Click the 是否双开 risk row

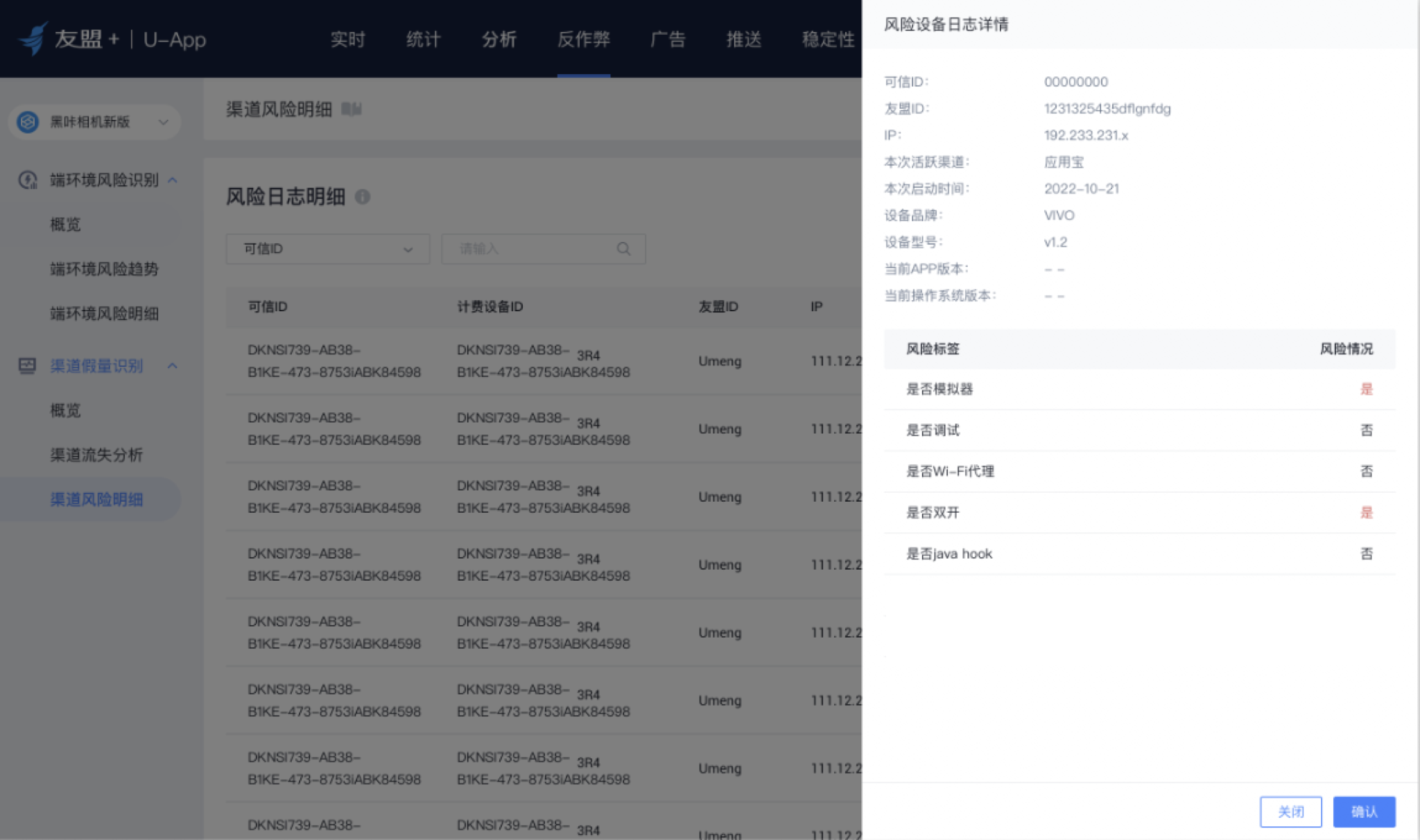click(1139, 513)
